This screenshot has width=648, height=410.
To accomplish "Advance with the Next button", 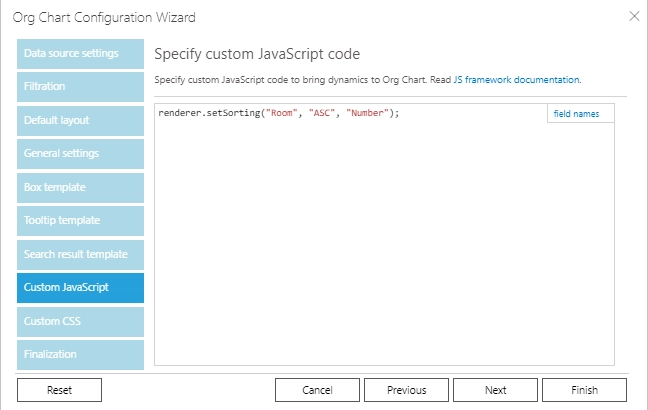I will (496, 390).
